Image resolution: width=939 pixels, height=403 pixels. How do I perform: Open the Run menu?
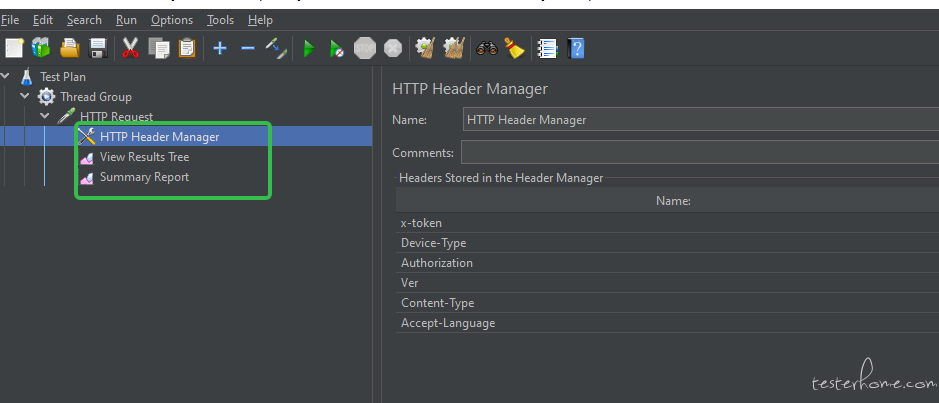coord(126,20)
